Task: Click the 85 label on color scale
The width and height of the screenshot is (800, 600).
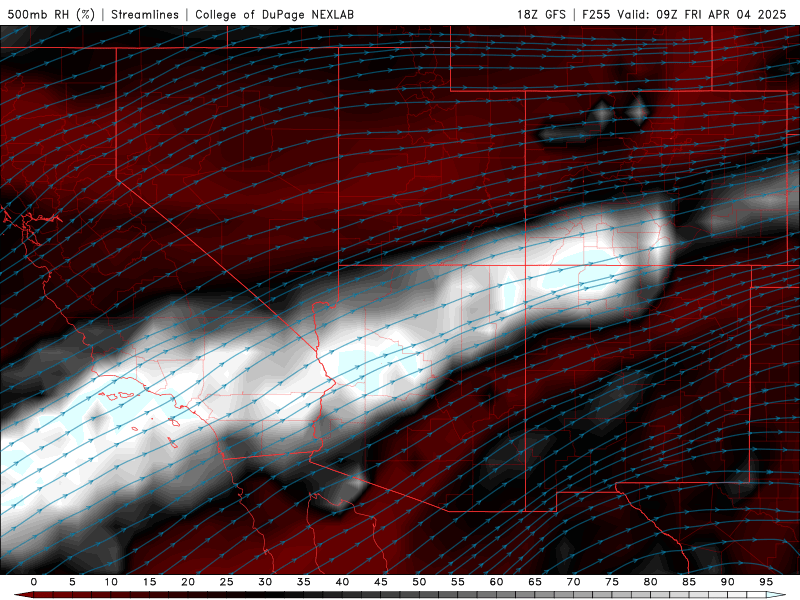Action: pos(689,582)
